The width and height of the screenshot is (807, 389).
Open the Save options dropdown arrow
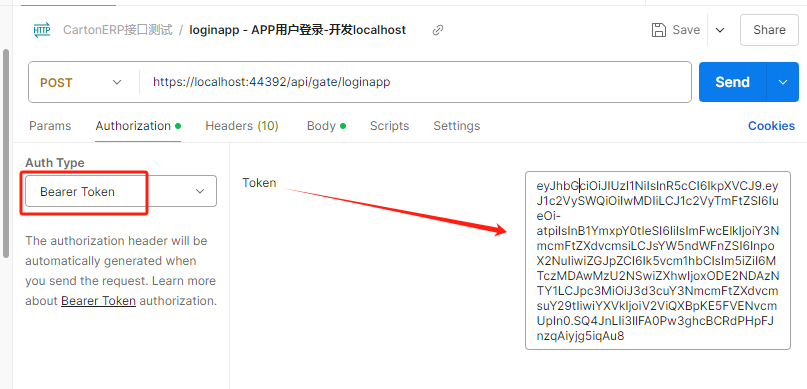tap(720, 30)
